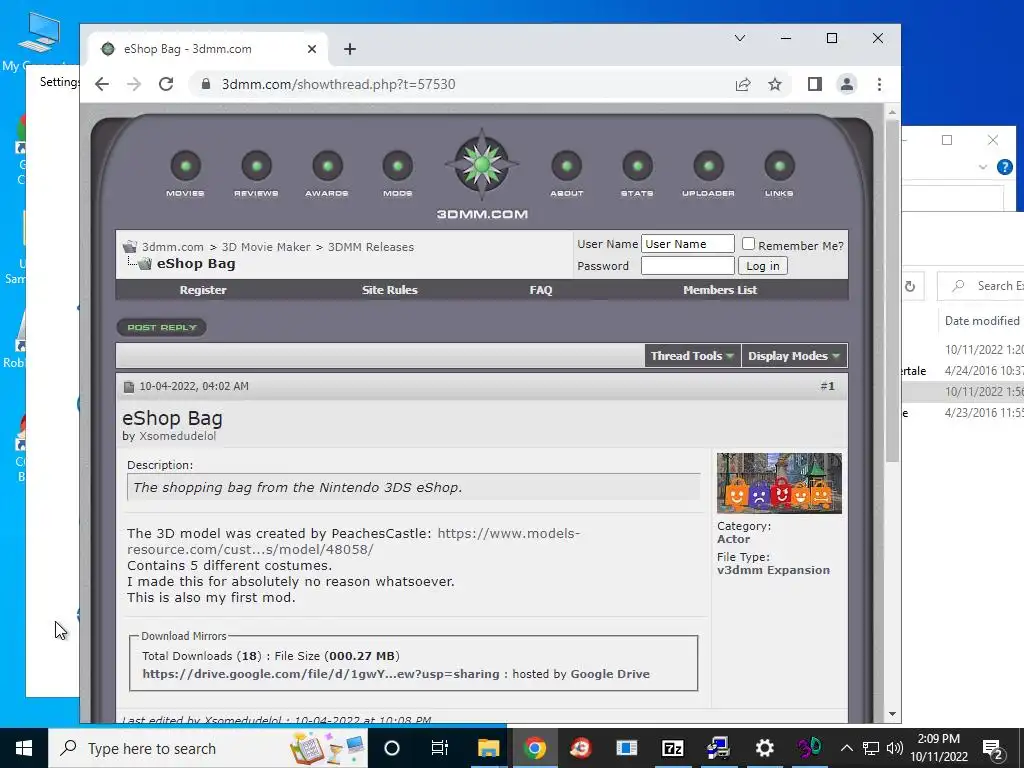Click the Log in button

tap(763, 266)
